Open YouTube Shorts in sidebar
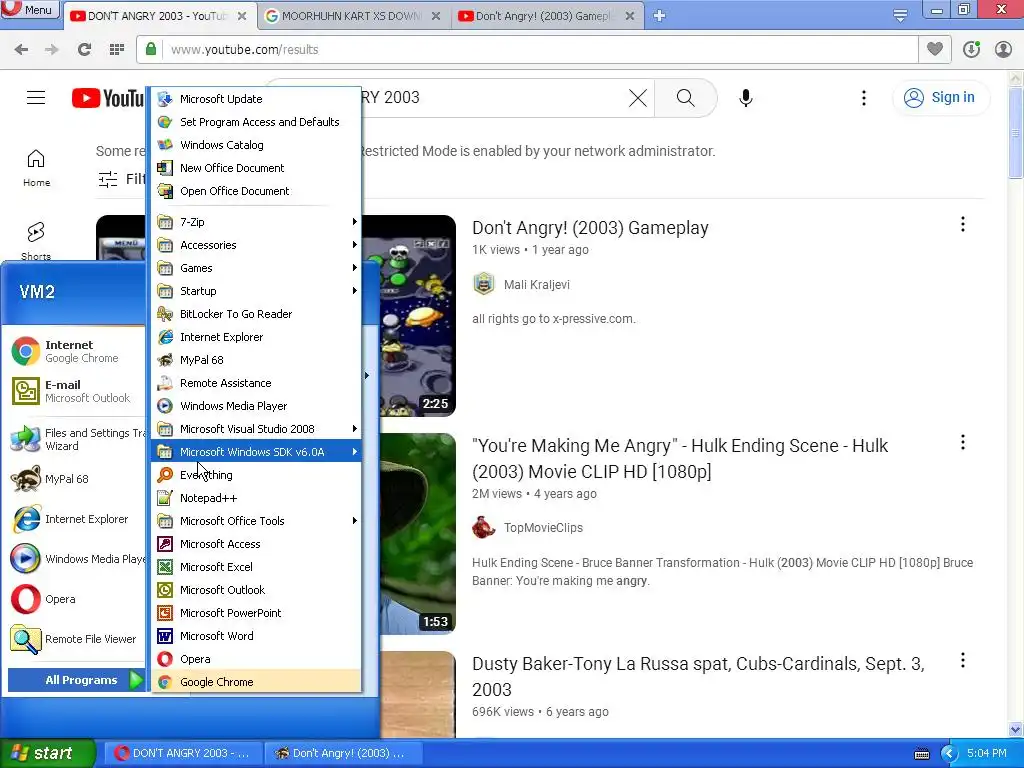Screen dimensions: 1024x768 [36, 240]
